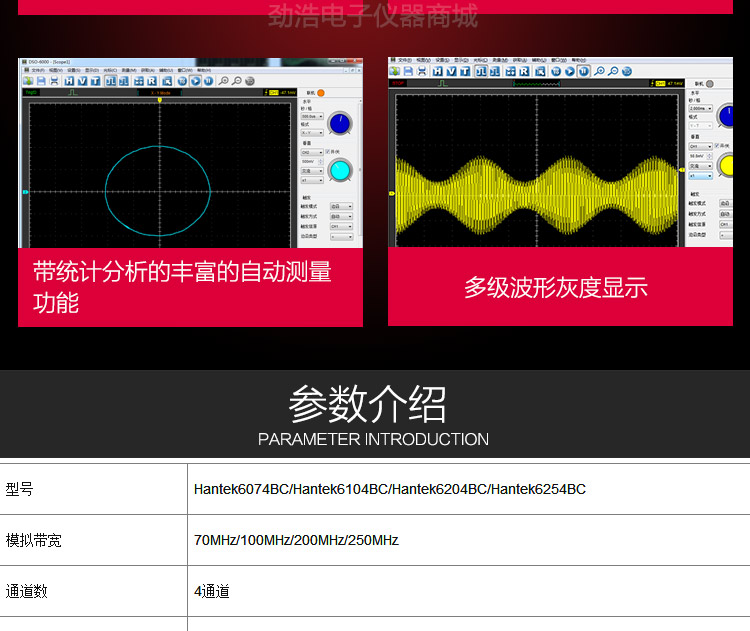Open 光标(C) menu in left ellipse scope
The width and height of the screenshot is (750, 631).
pyautogui.click(x=110, y=70)
